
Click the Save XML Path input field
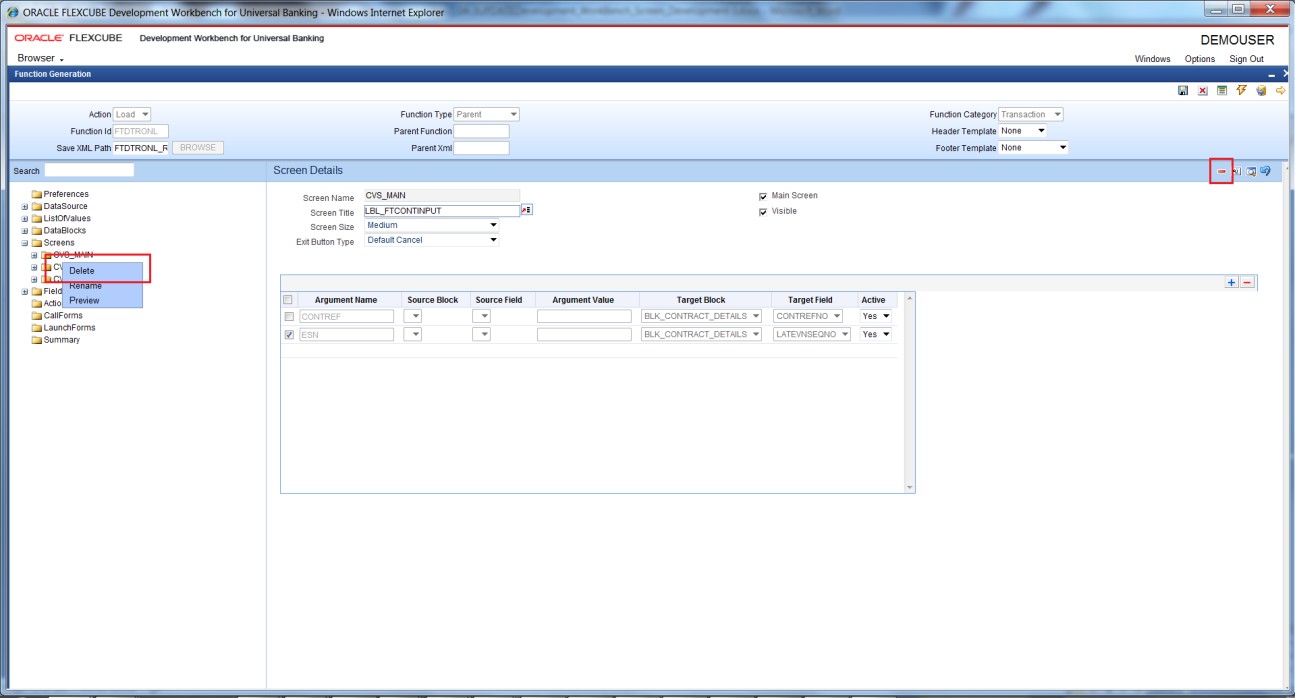click(141, 148)
